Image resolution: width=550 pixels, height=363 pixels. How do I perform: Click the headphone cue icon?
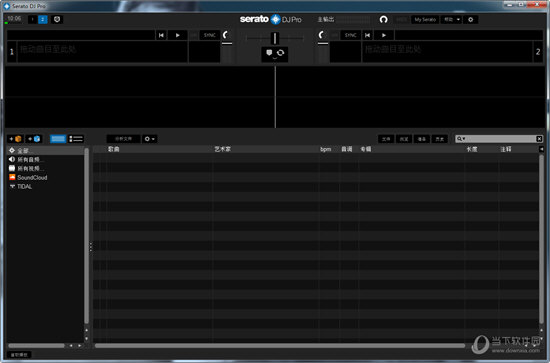(383, 20)
